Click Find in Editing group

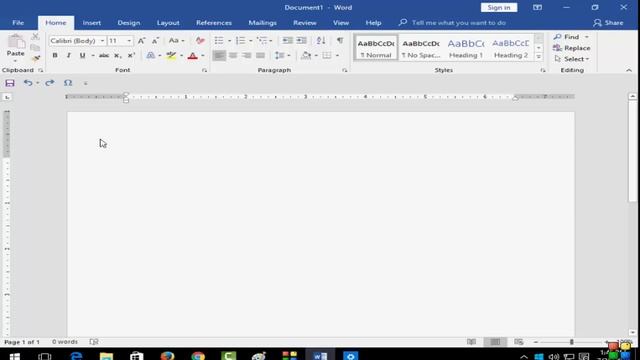tap(571, 37)
